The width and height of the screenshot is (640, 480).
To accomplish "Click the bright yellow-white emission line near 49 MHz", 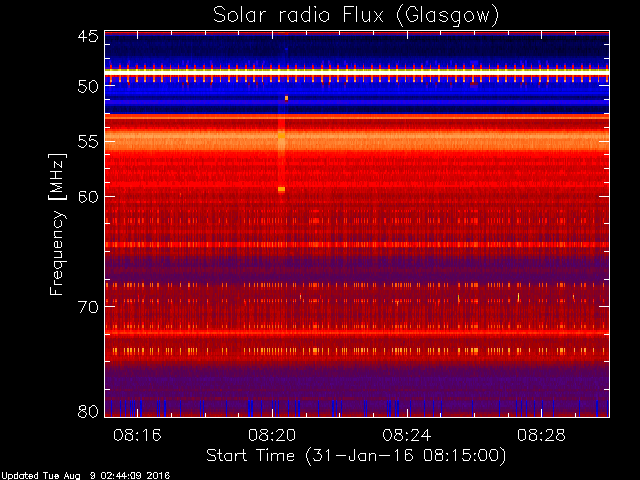I will (357, 72).
